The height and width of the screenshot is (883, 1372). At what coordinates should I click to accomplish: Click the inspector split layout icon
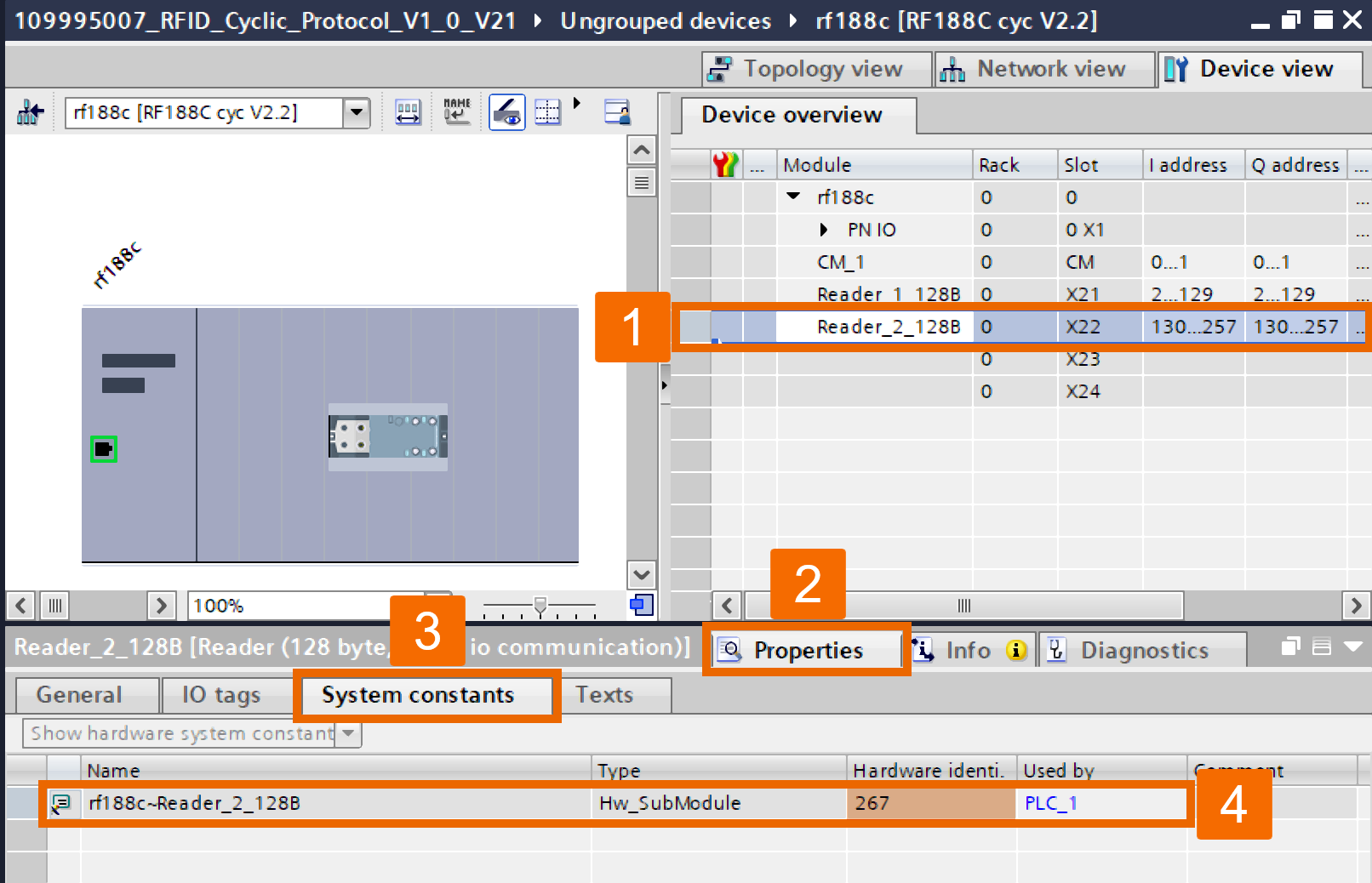[x=1322, y=647]
